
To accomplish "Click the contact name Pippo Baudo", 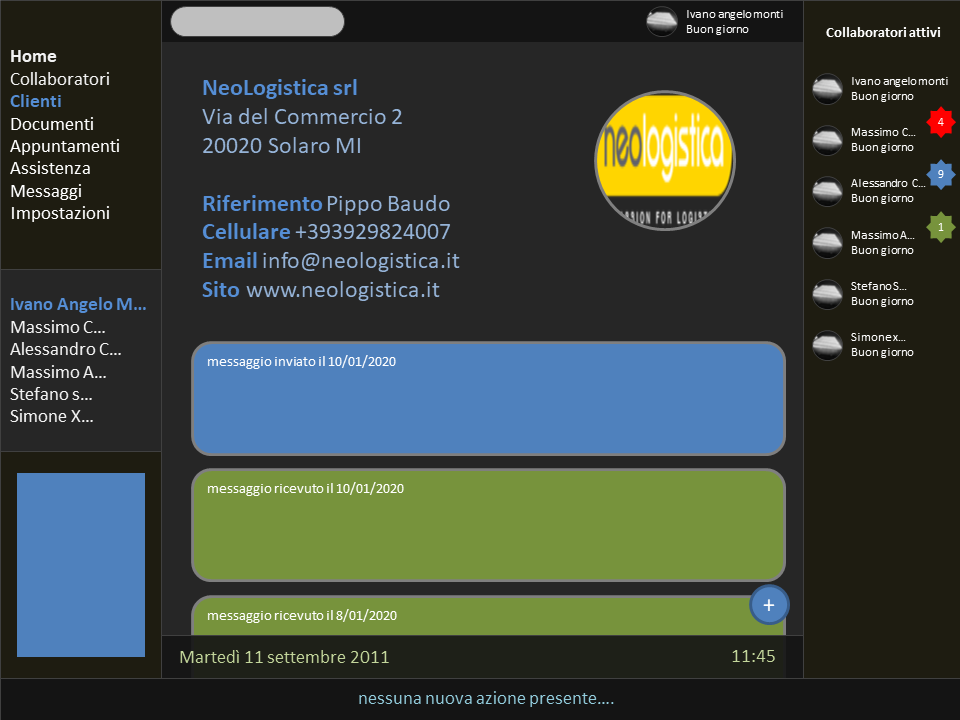I will click(x=388, y=203).
